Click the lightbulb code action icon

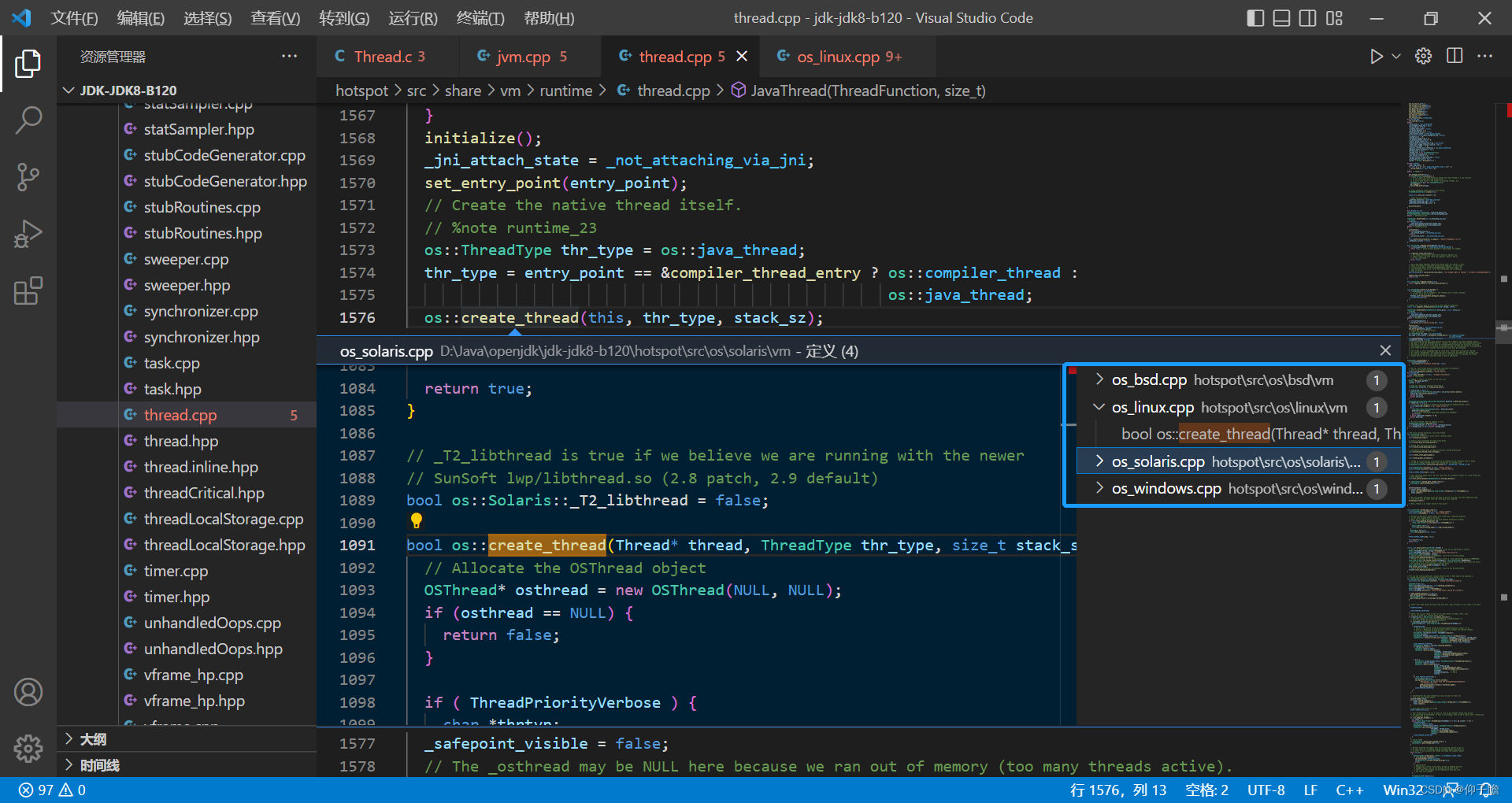pyautogui.click(x=417, y=520)
